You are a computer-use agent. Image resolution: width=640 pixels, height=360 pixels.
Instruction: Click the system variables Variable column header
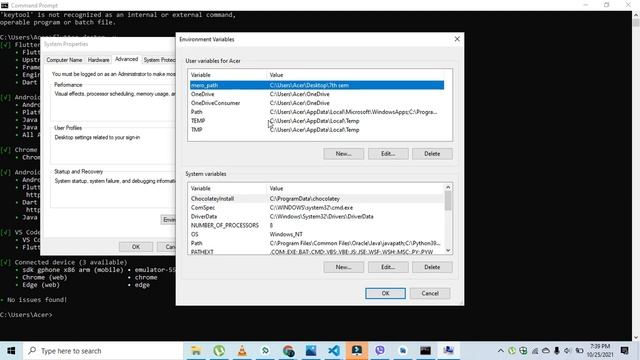(x=227, y=189)
